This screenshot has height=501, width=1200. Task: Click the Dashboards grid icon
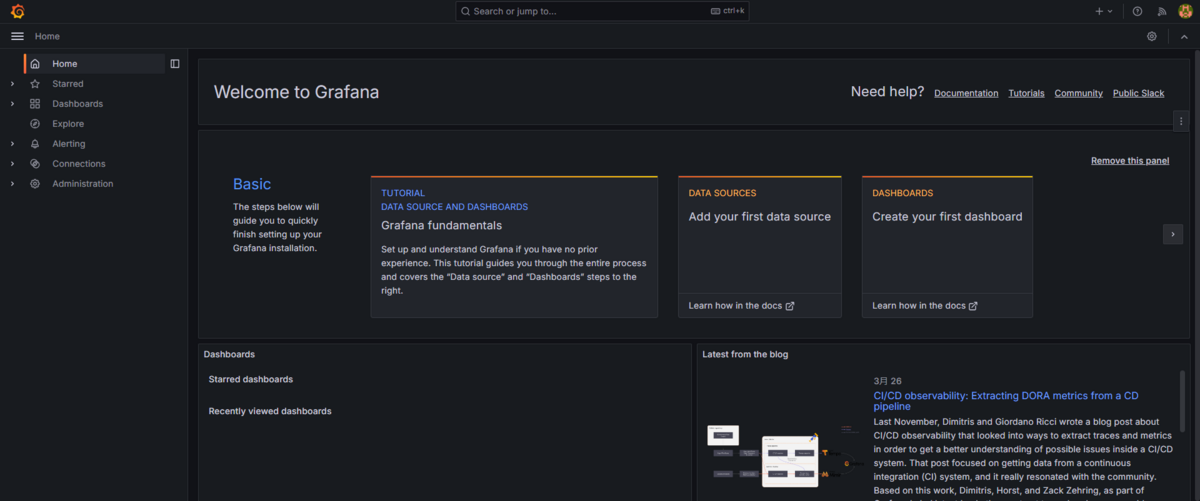[35, 104]
